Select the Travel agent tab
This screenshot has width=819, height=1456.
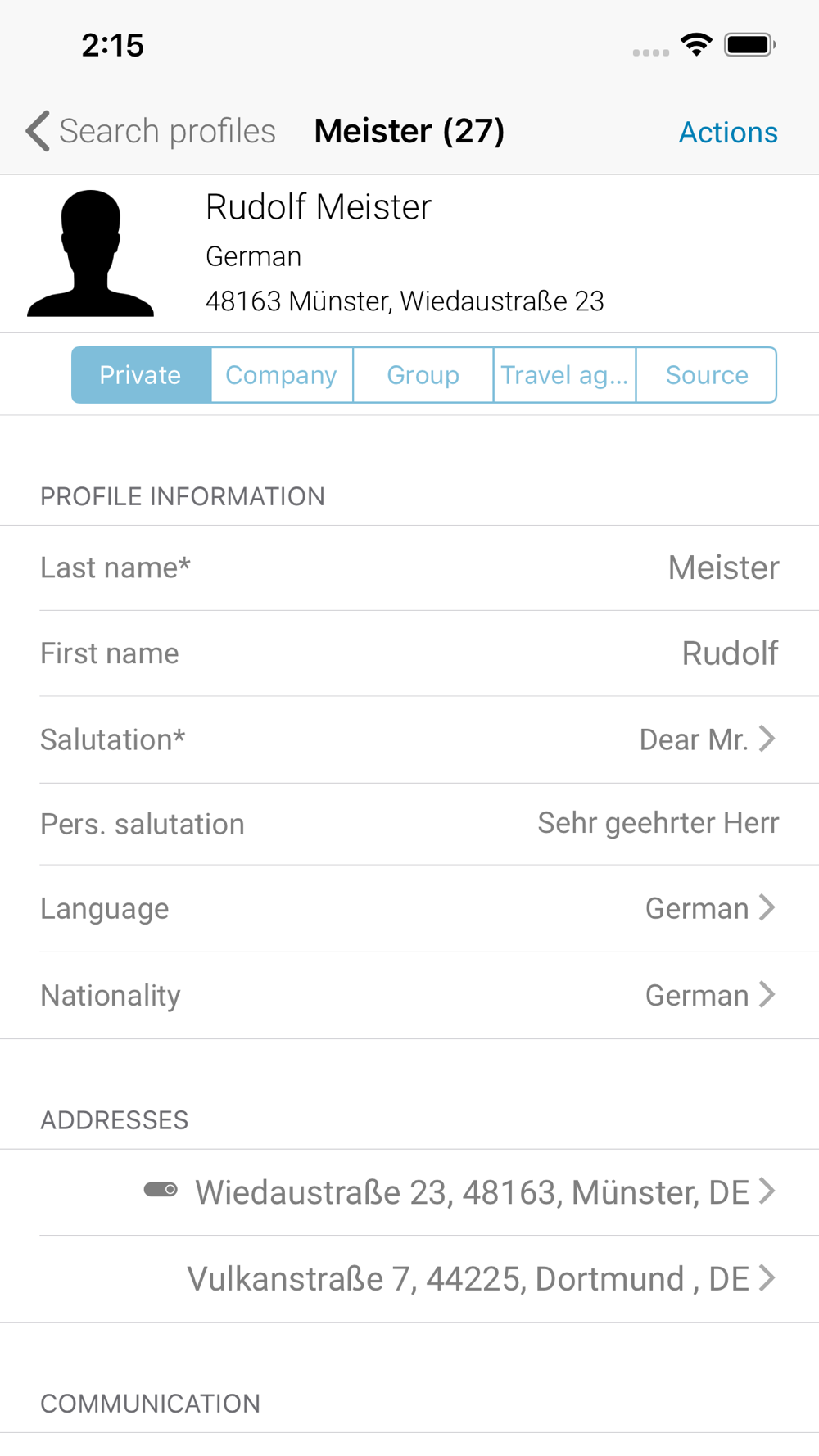pyautogui.click(x=564, y=375)
